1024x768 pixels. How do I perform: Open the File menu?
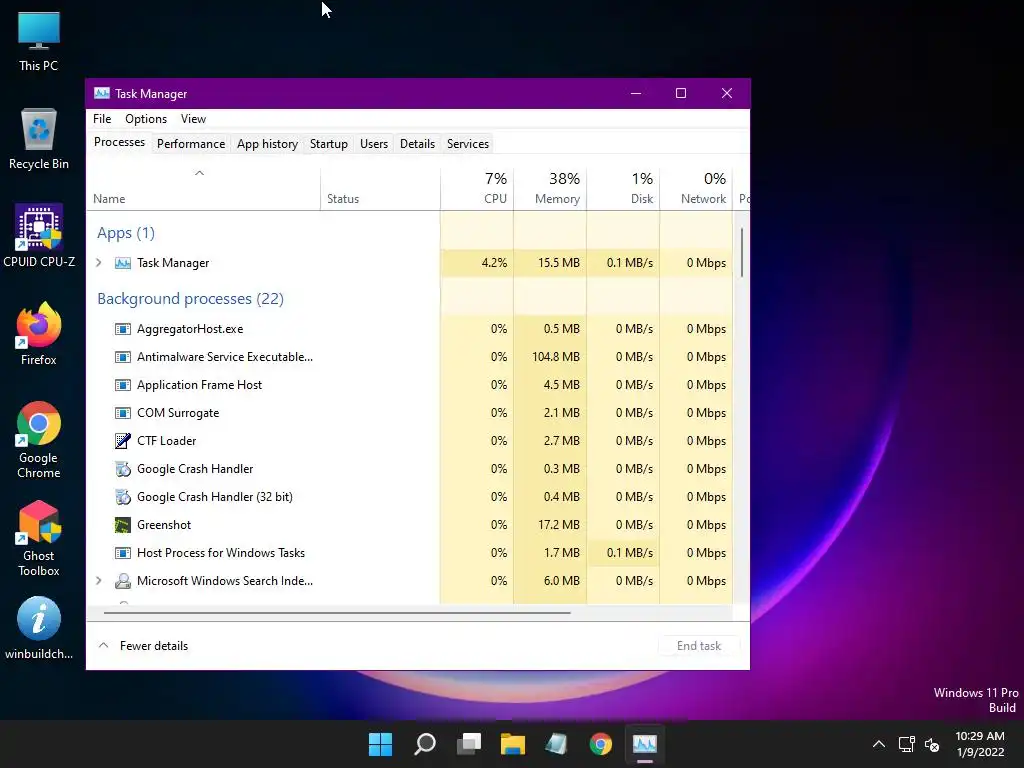tap(102, 119)
